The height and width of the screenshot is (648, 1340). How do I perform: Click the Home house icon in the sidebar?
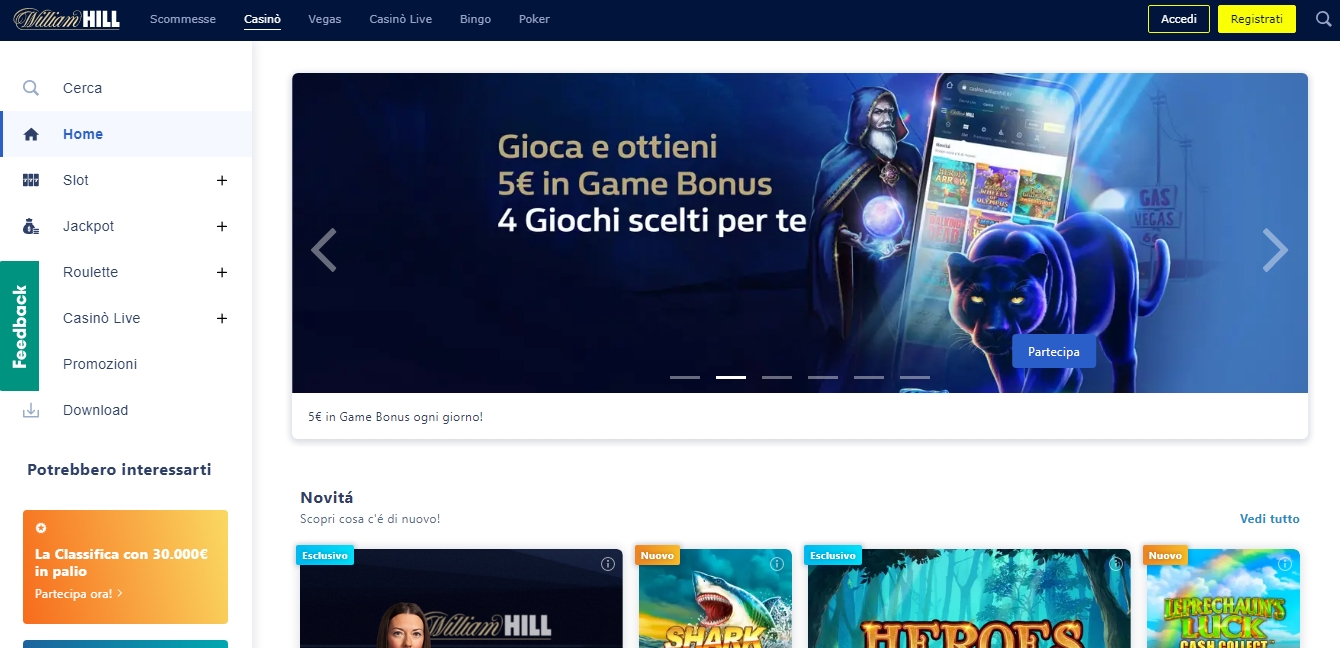(31, 134)
